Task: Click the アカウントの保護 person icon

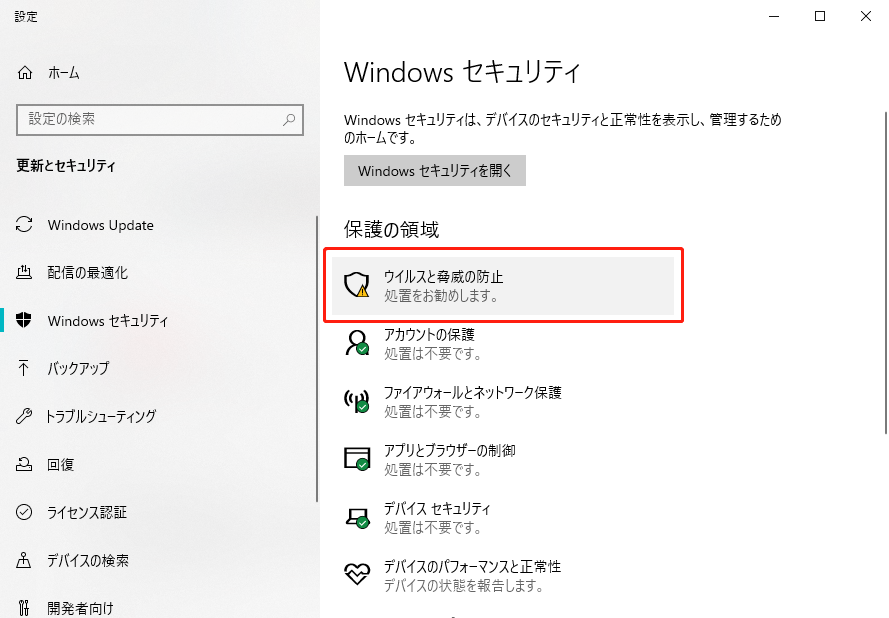Action: tap(357, 344)
